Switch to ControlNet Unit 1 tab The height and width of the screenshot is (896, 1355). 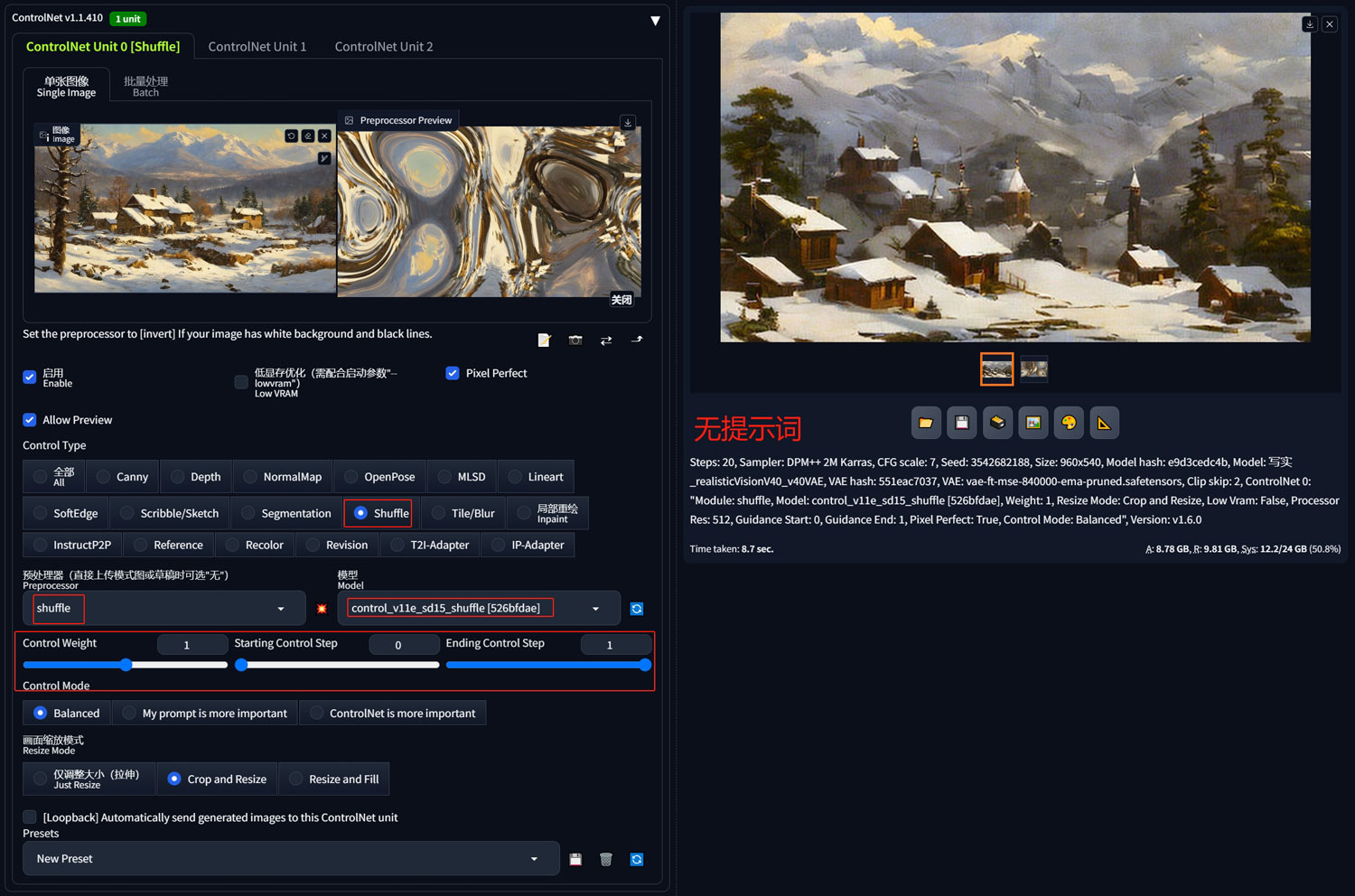click(257, 47)
